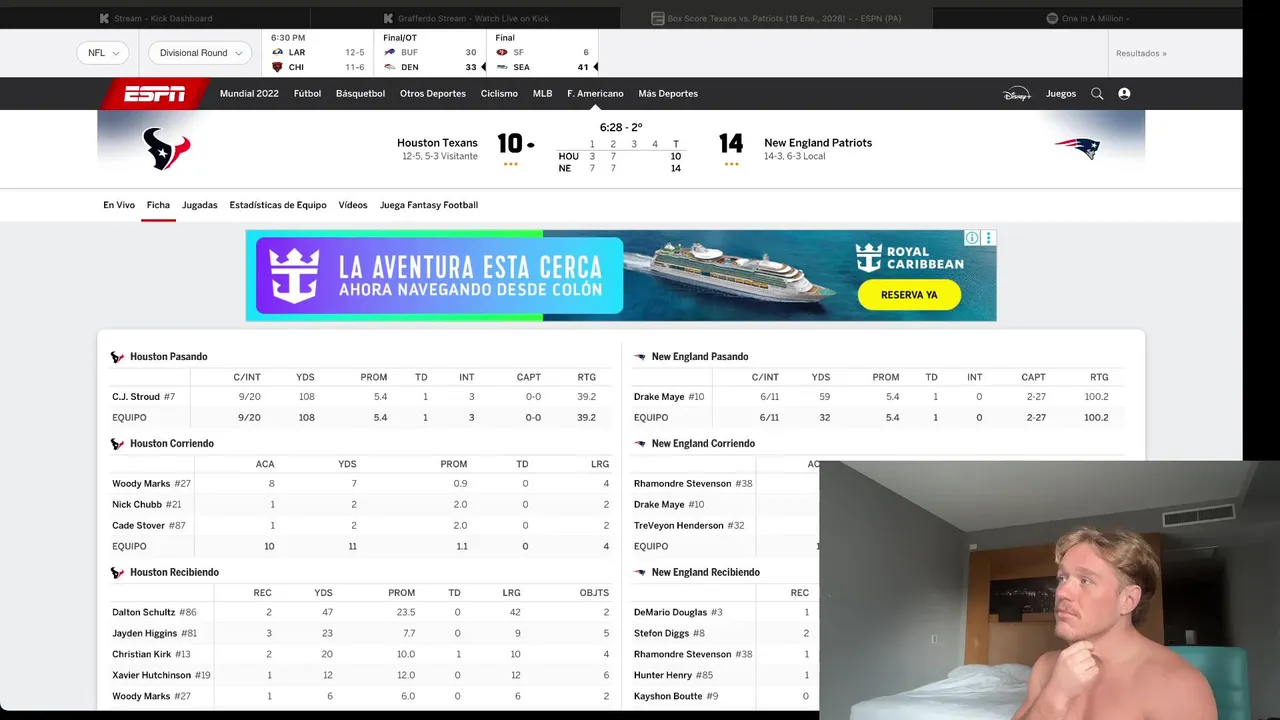Open Jayden Higgins player link
This screenshot has width=1280, height=720.
144,634
